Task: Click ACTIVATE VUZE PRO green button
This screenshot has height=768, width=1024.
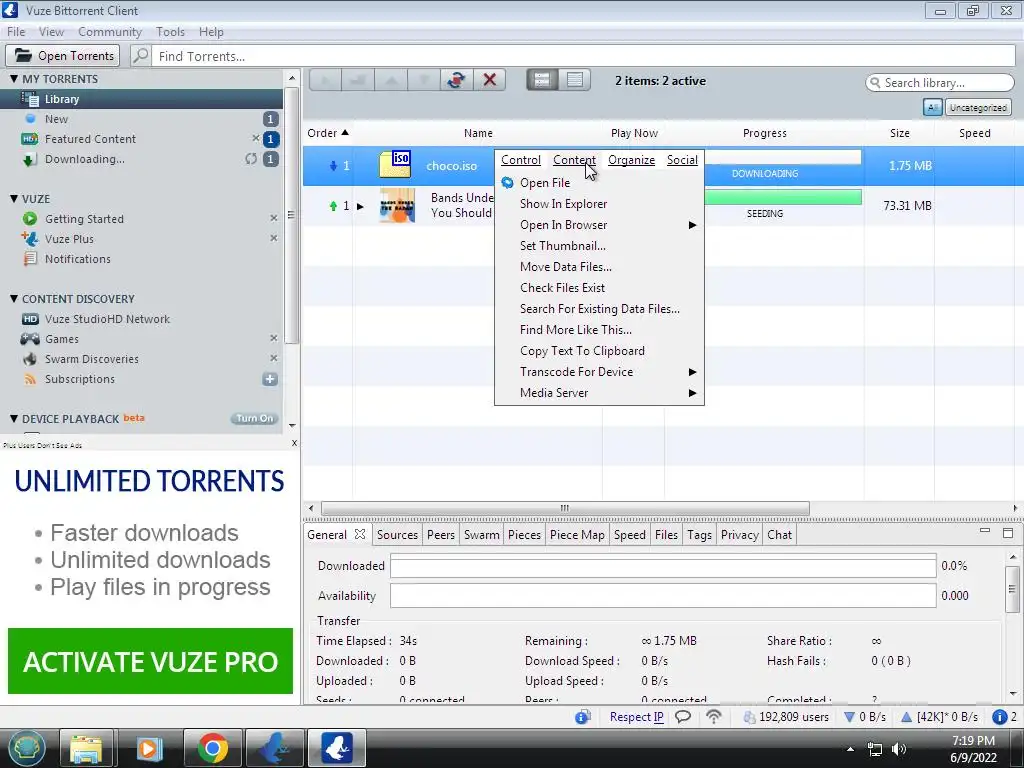Action: pos(150,661)
